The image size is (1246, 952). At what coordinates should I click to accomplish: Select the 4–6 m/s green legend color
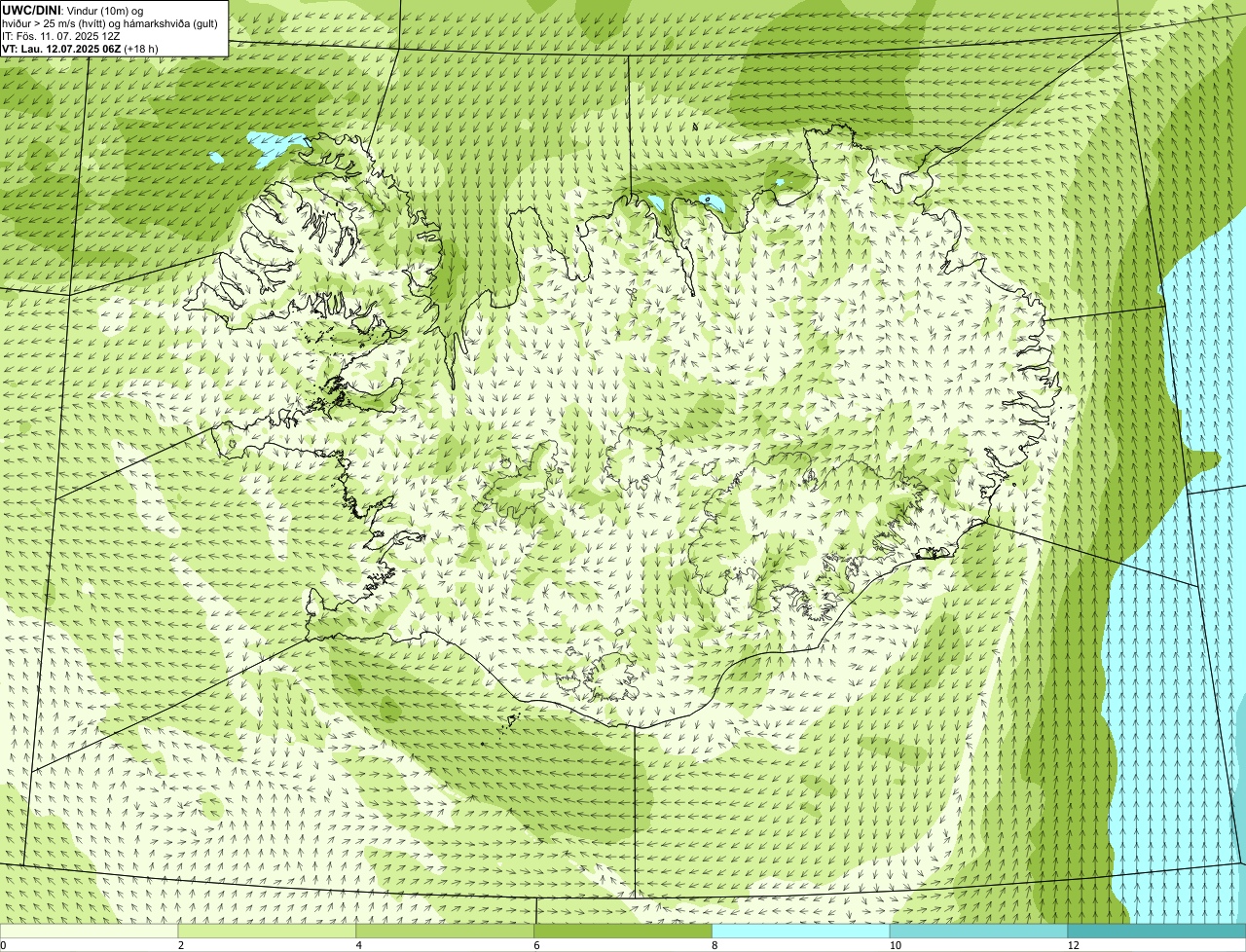click(x=445, y=931)
